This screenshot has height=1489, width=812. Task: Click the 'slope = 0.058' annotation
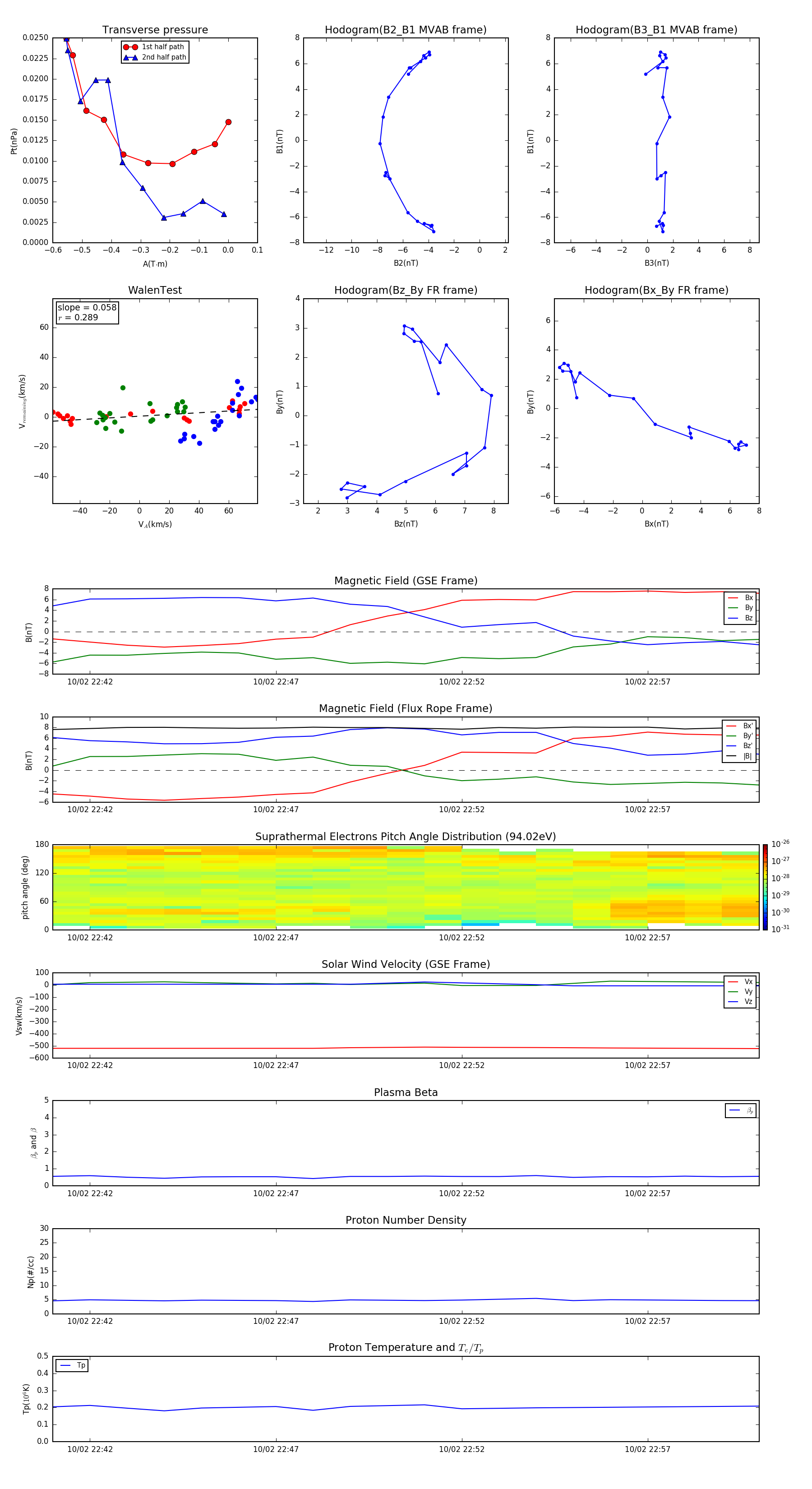point(87,308)
